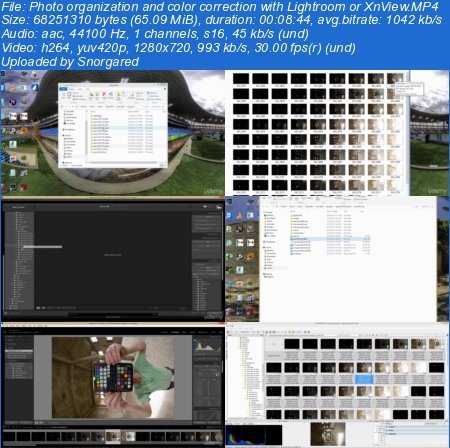Click the 'Video: h264, yuv420p' info line
This screenshot has height=448, width=450.
pos(178,48)
